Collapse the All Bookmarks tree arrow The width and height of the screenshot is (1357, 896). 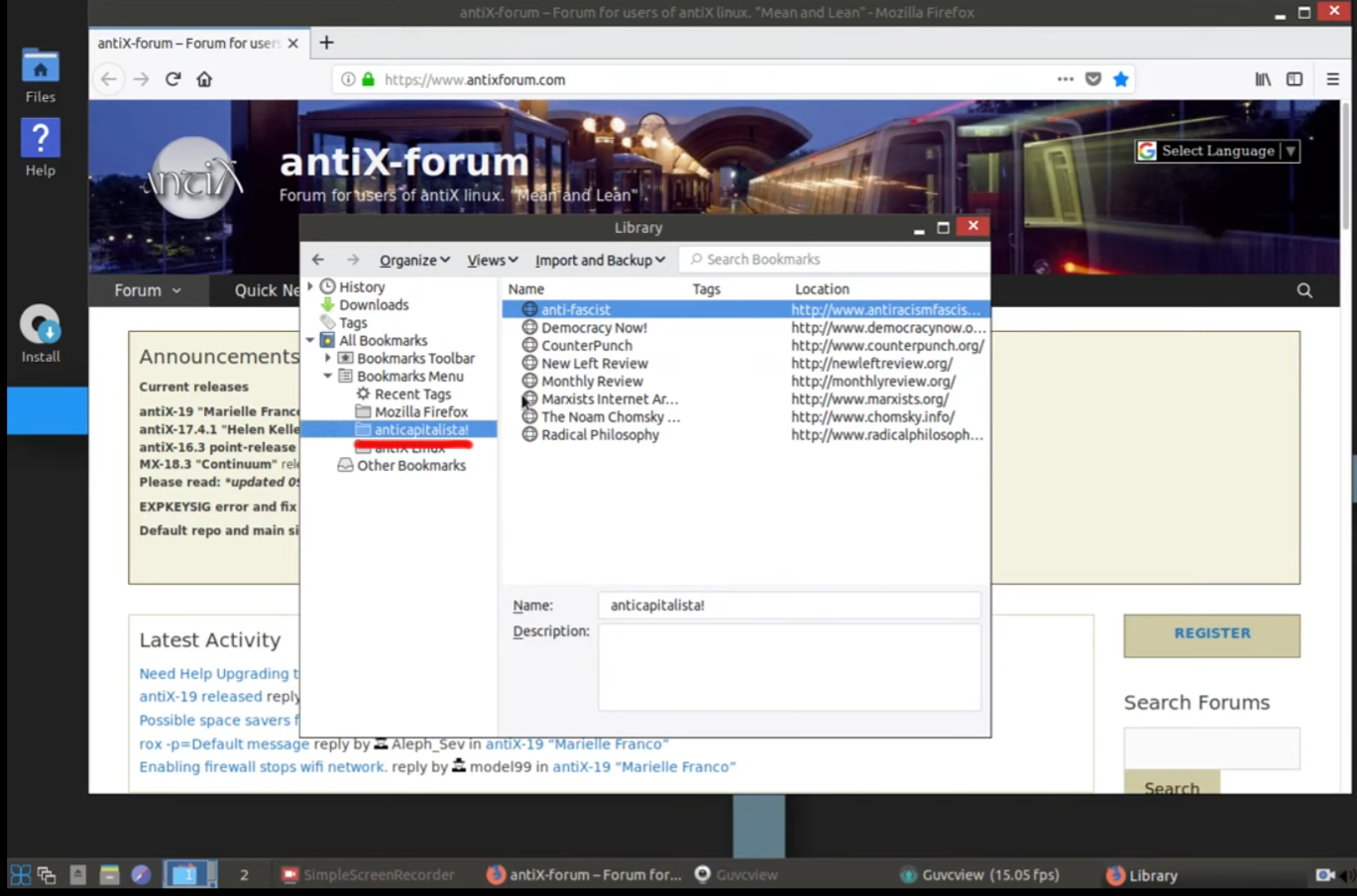coord(310,340)
